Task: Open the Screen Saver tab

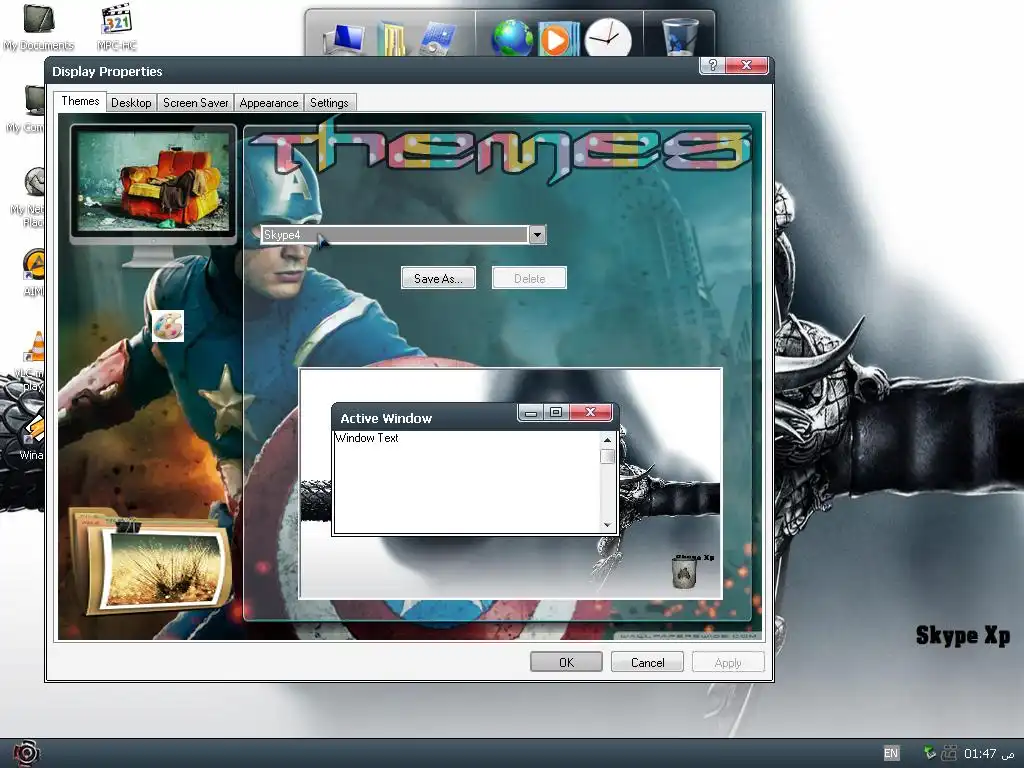Action: click(195, 103)
